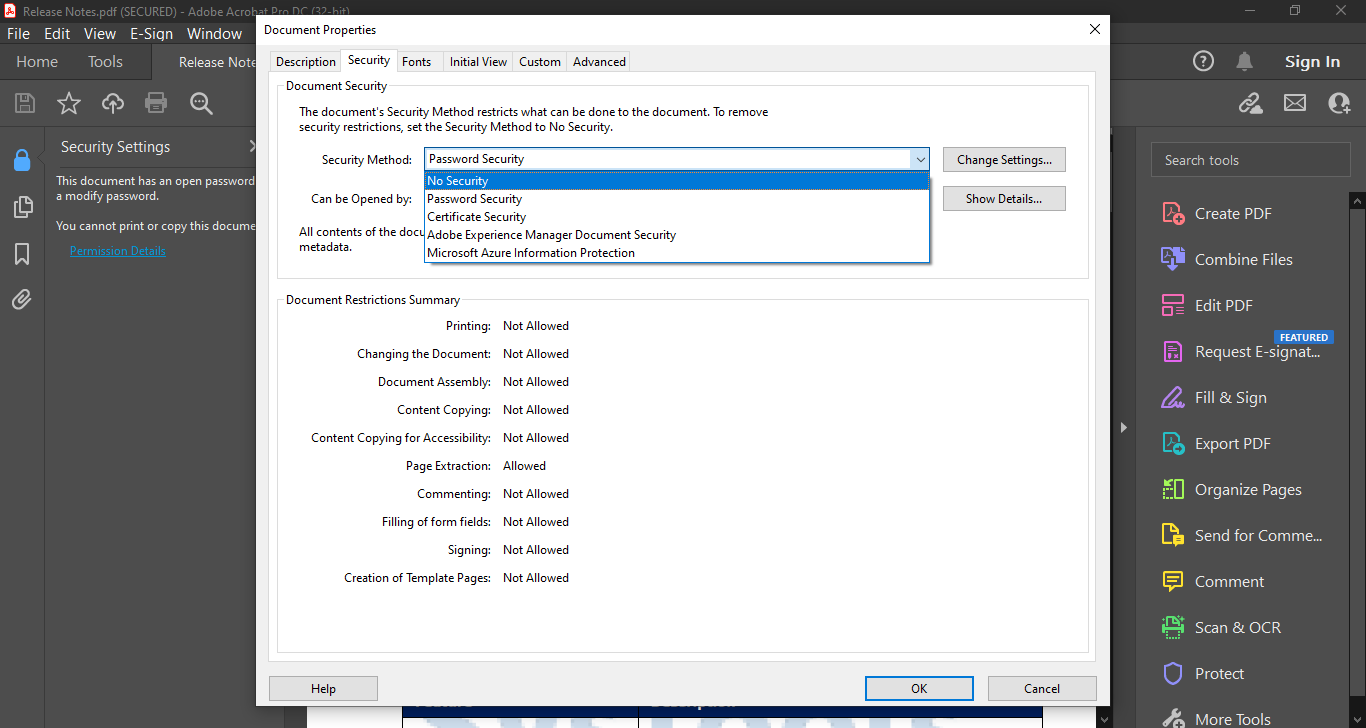Open the Security Settings lock panel icon
The height and width of the screenshot is (728, 1366).
pyautogui.click(x=21, y=160)
